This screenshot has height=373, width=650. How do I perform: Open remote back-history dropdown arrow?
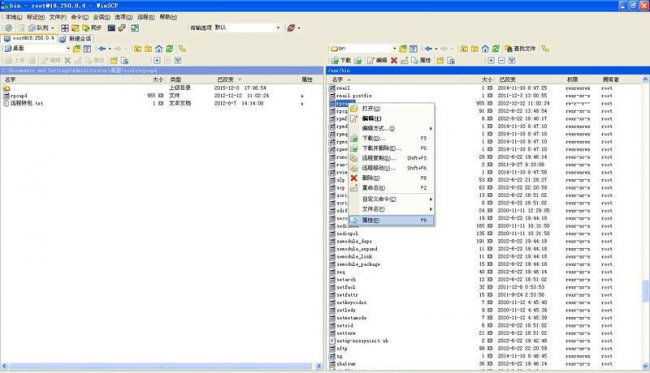point(436,49)
